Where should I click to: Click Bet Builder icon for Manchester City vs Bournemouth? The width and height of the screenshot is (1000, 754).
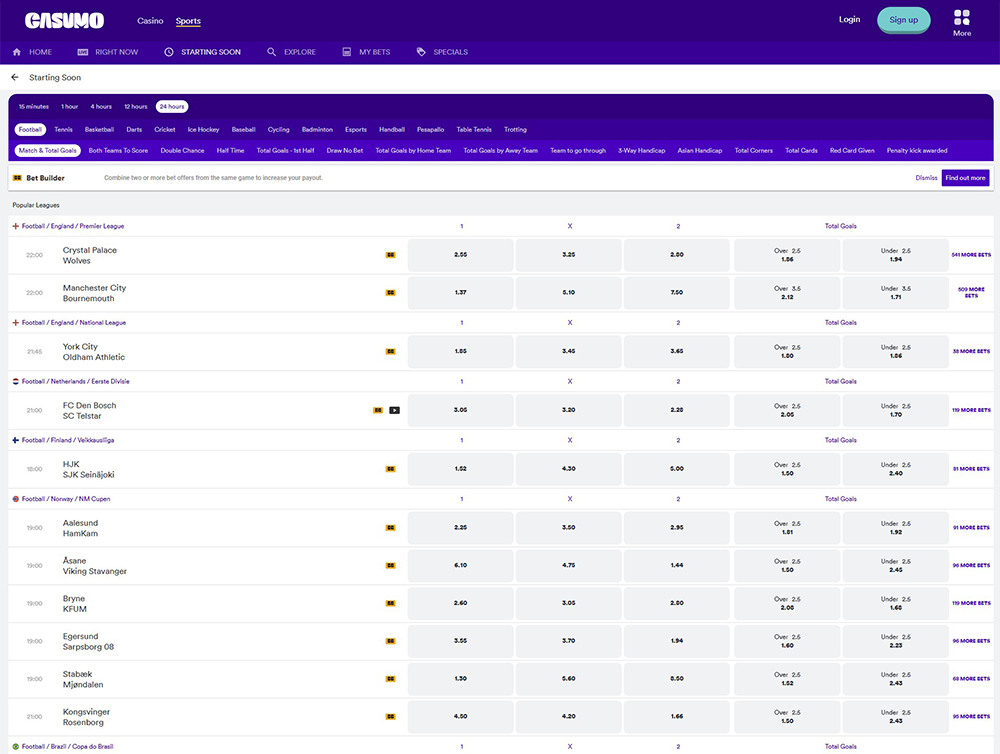[390, 293]
